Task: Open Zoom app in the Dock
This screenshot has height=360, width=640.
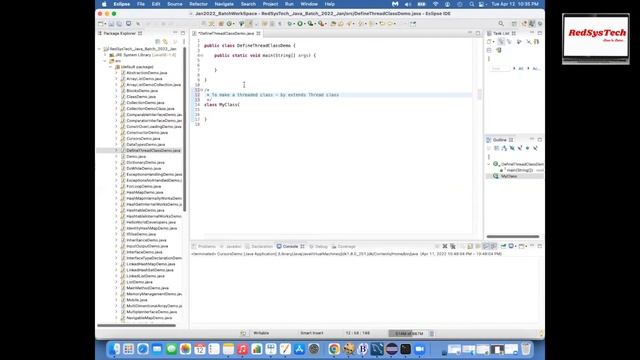Action: tap(420, 349)
